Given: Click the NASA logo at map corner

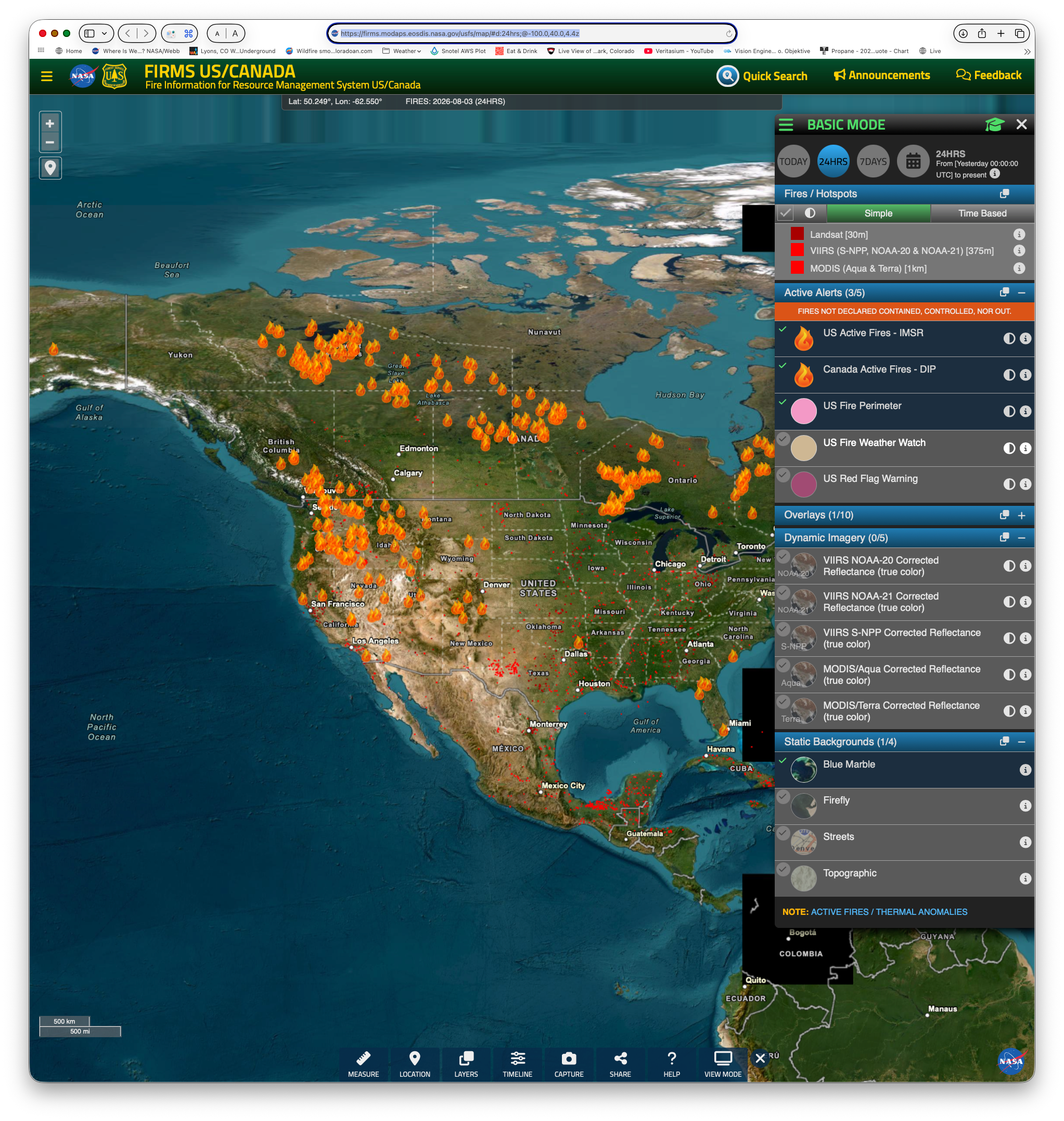Looking at the screenshot, I should tap(1011, 1061).
